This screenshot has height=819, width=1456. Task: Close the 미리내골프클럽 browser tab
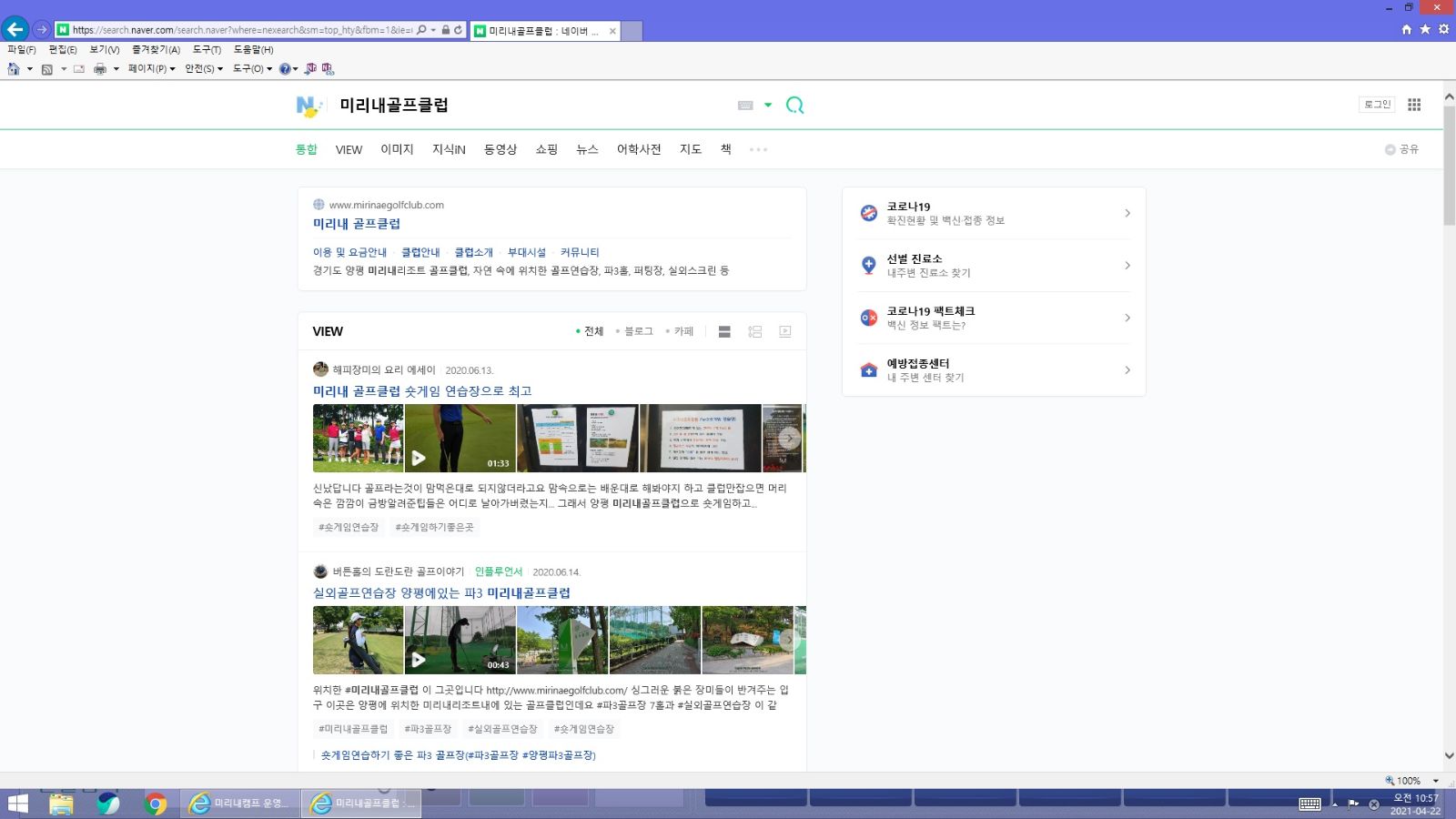[612, 31]
